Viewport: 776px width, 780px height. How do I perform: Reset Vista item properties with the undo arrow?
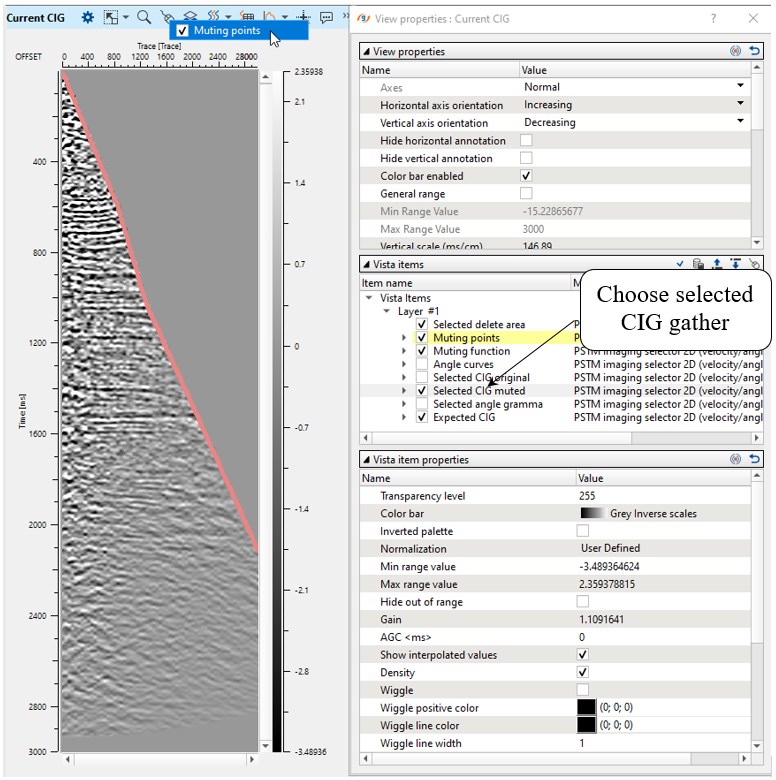pyautogui.click(x=753, y=459)
